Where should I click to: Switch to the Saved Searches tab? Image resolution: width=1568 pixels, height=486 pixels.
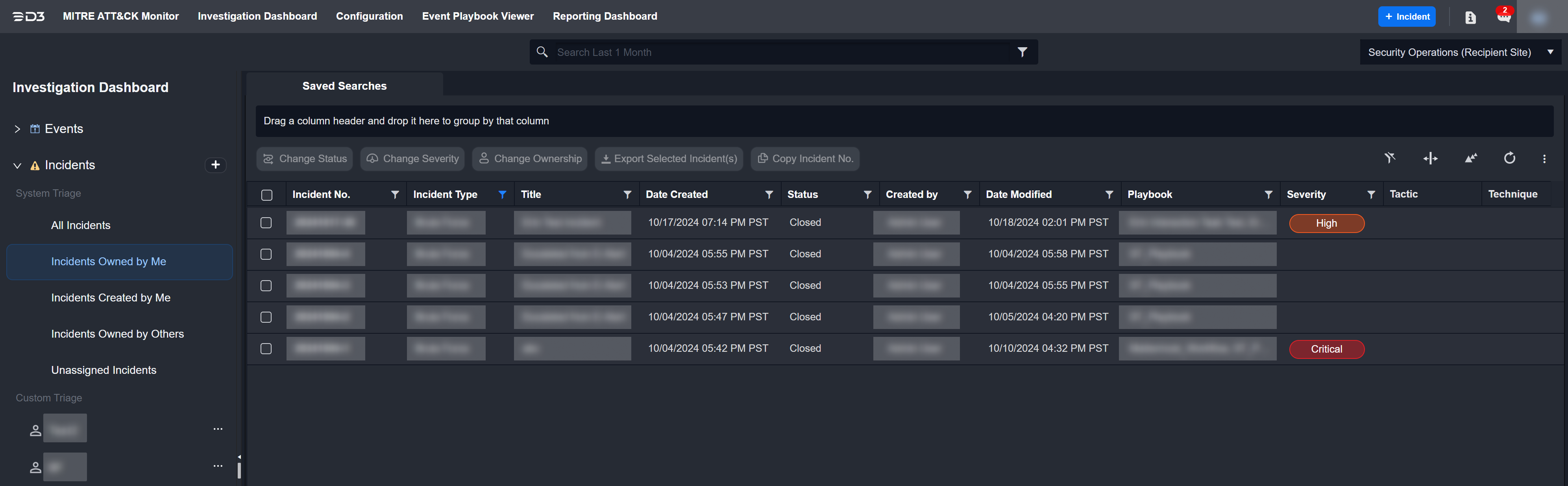(x=344, y=86)
